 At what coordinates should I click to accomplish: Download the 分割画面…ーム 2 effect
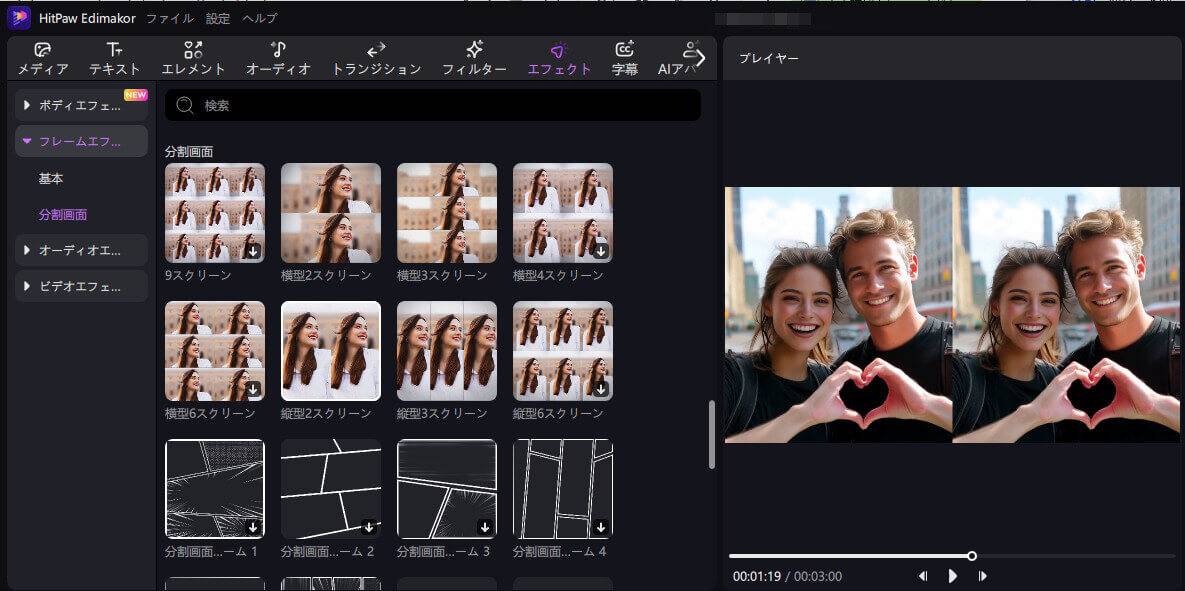(x=369, y=527)
